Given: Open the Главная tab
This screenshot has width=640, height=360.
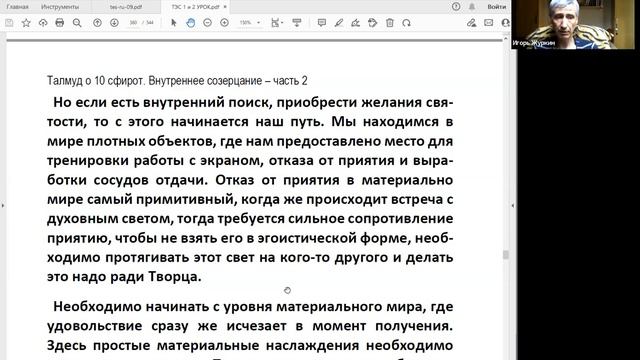Looking at the screenshot, I should pyautogui.click(x=18, y=7).
